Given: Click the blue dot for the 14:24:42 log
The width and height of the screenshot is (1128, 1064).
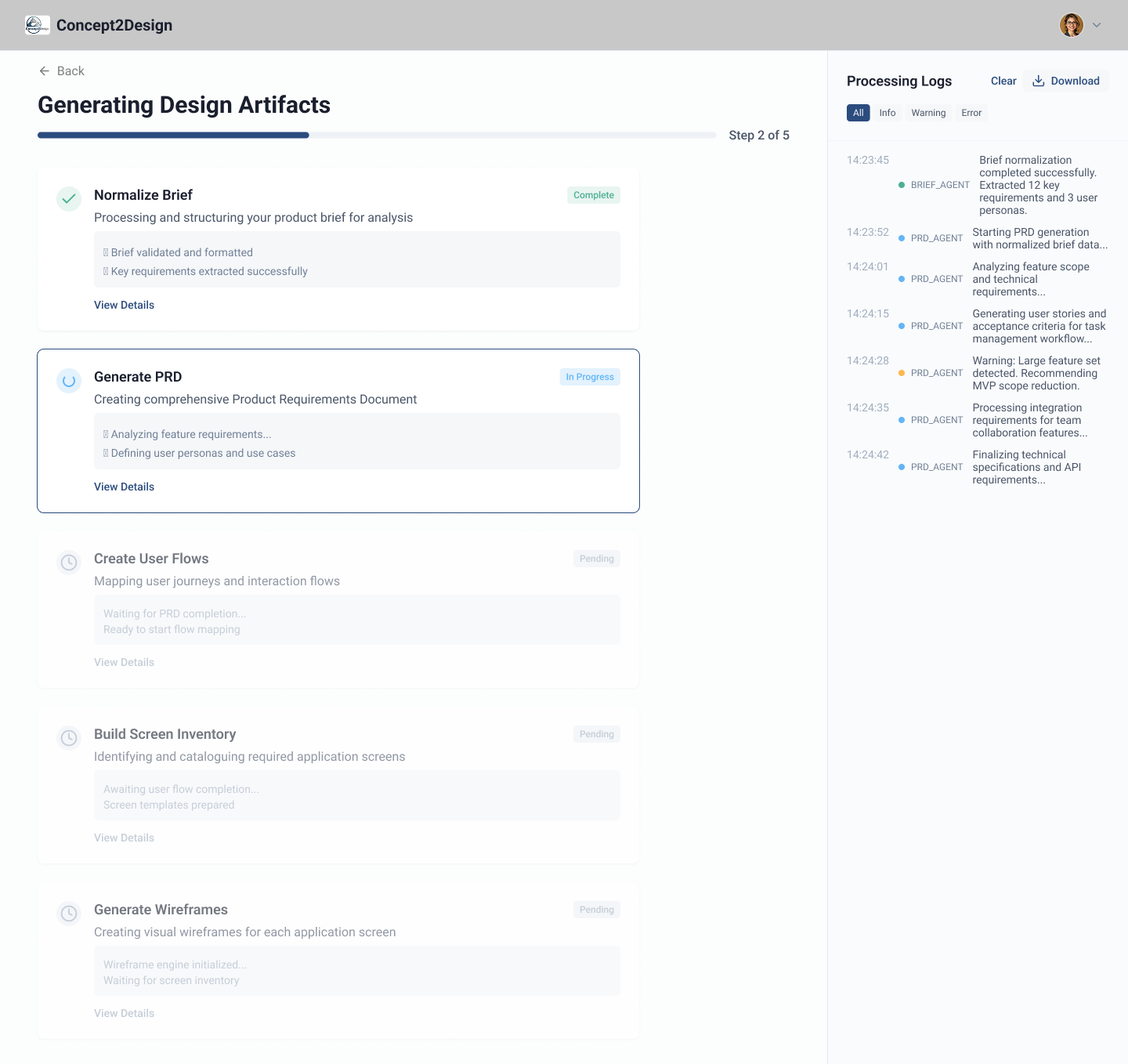Looking at the screenshot, I should tap(902, 467).
